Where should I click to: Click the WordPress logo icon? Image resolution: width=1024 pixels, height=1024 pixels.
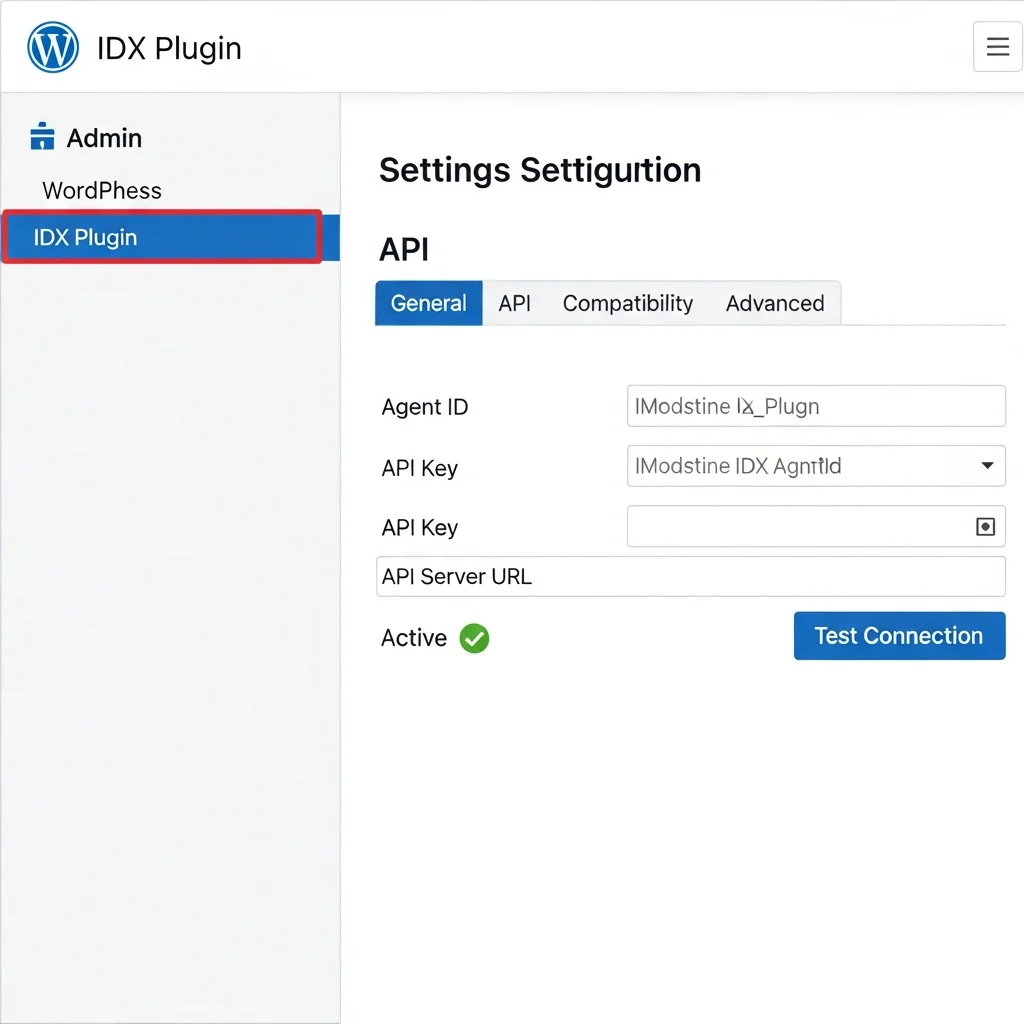click(53, 48)
